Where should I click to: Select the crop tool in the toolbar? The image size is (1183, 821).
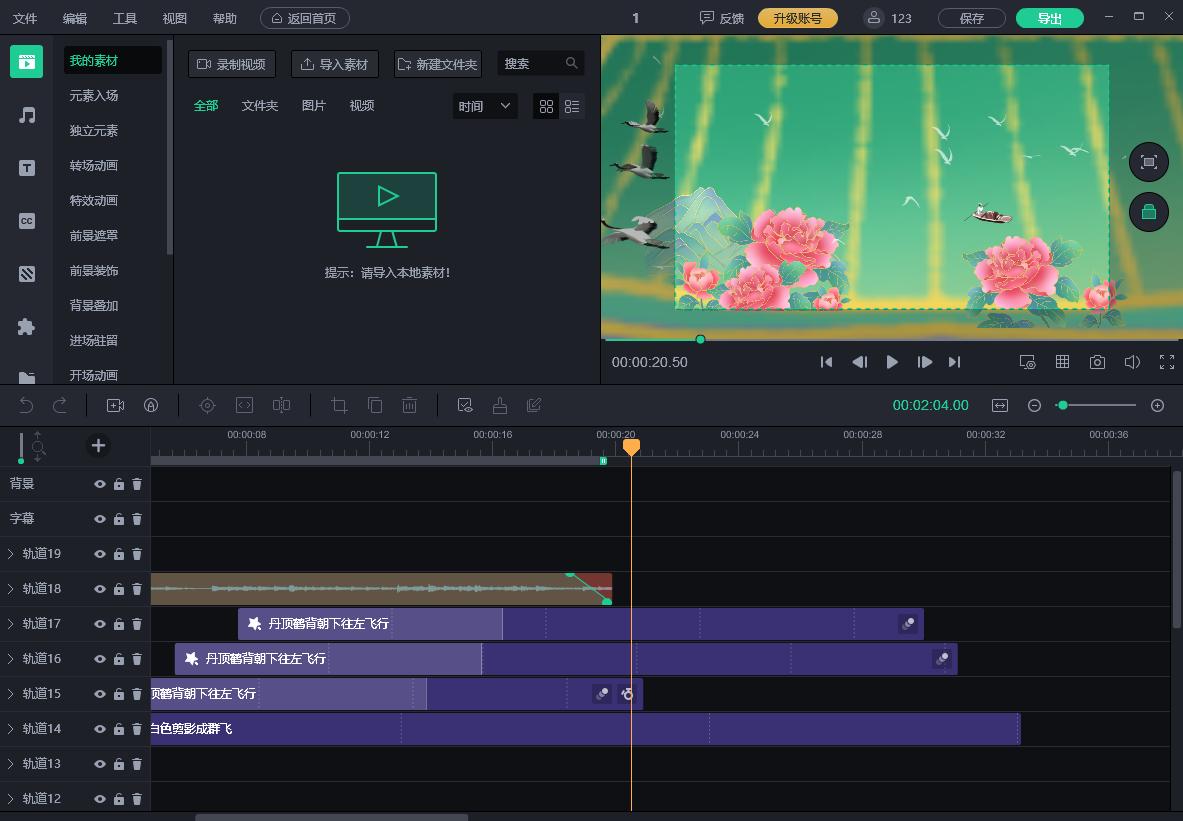(339, 405)
